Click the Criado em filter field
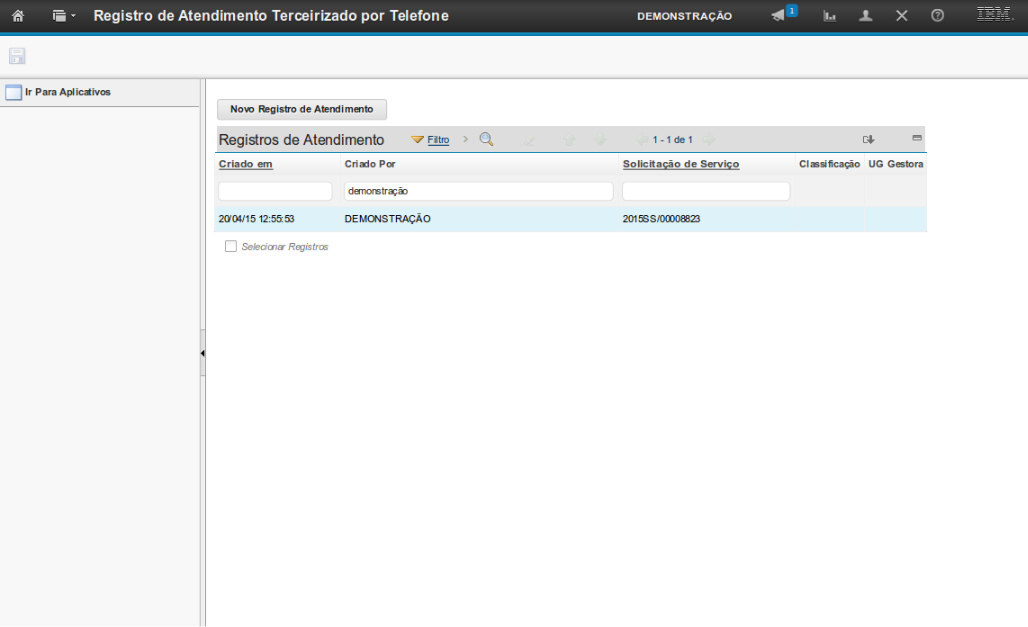 coord(275,191)
